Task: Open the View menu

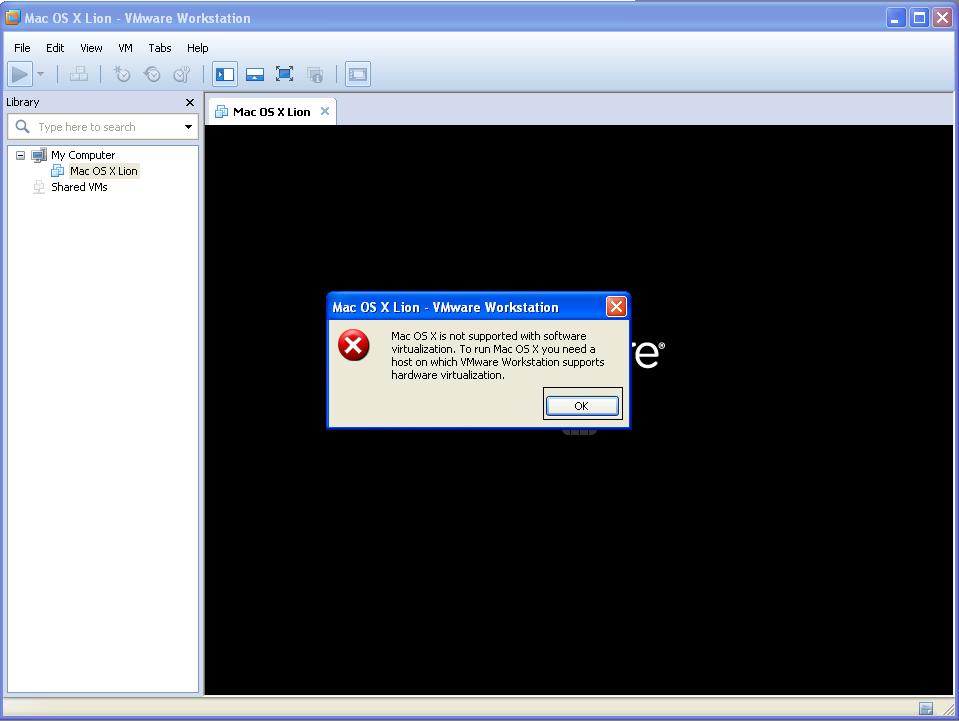Action: (91, 48)
